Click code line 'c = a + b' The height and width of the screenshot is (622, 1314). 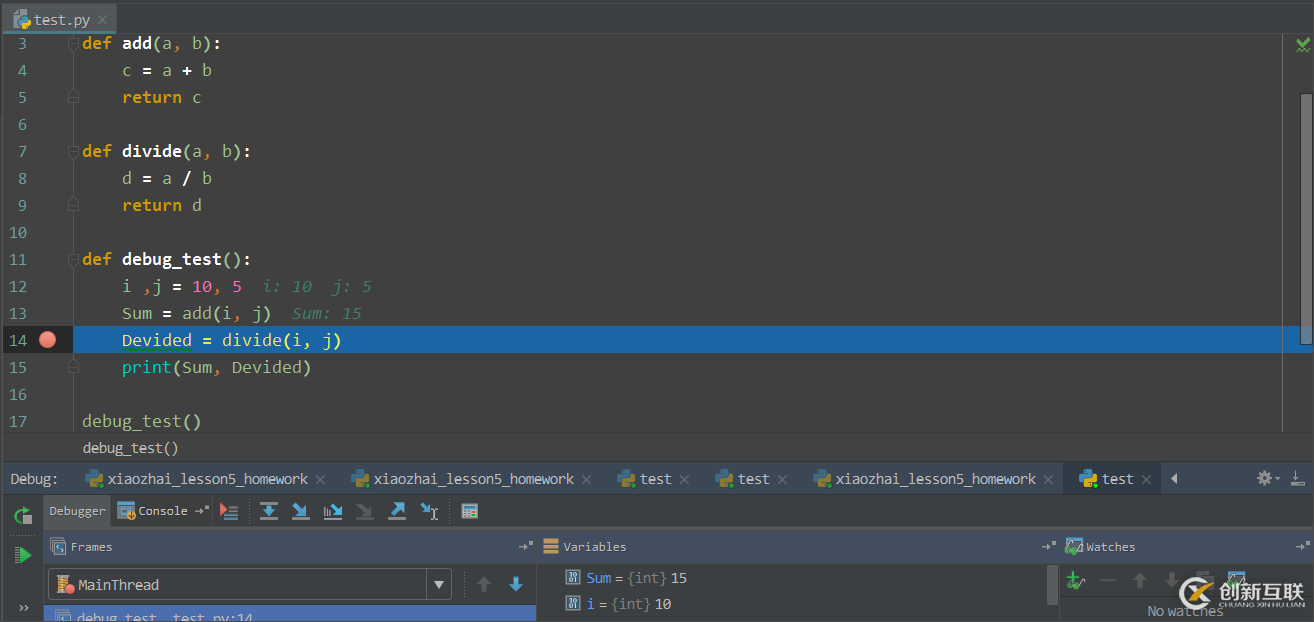pyautogui.click(x=167, y=70)
